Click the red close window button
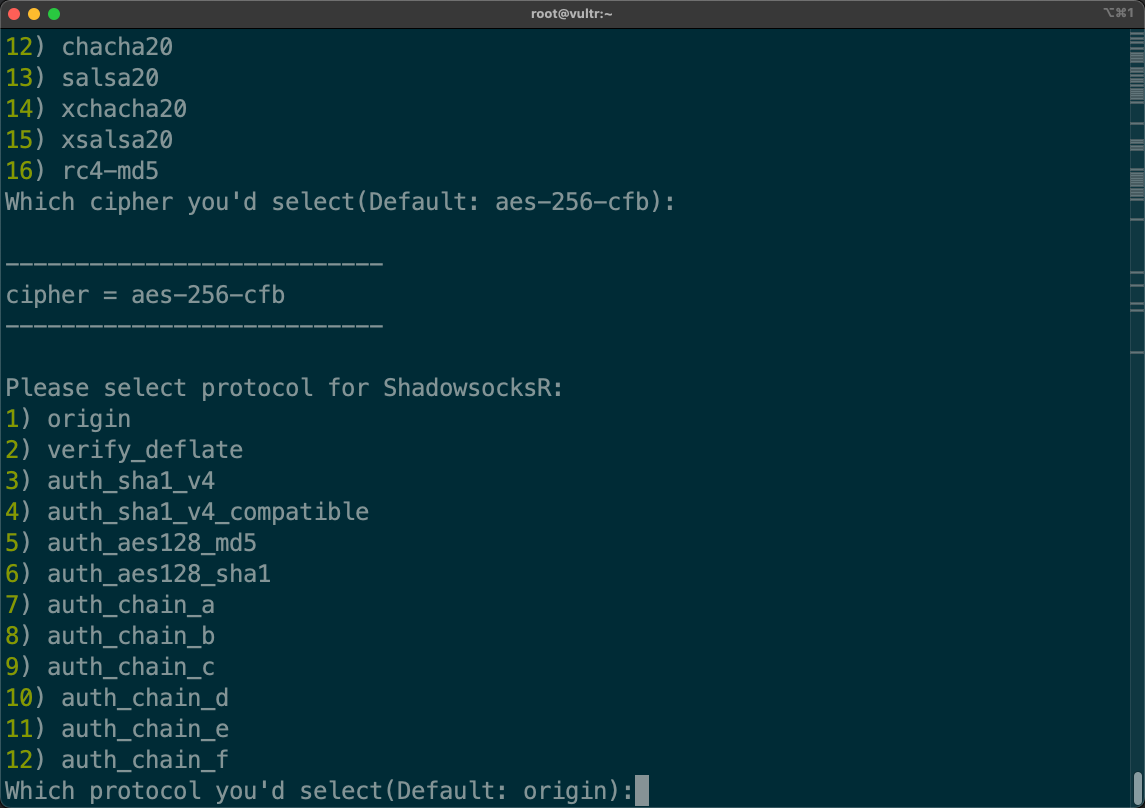This screenshot has height=808, width=1145. 14,14
